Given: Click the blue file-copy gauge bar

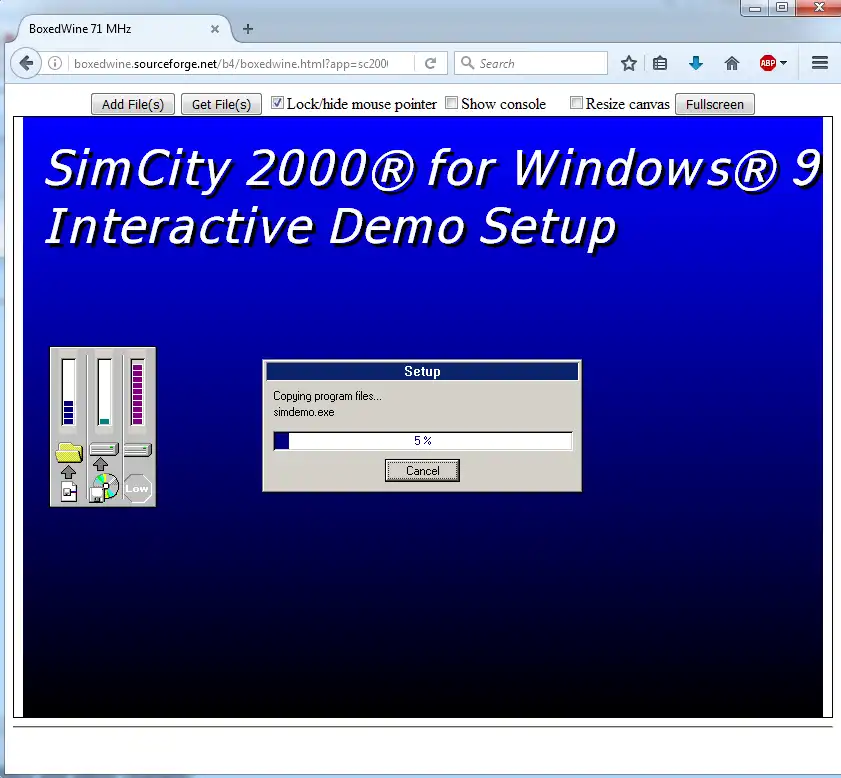Looking at the screenshot, I should point(68,392).
